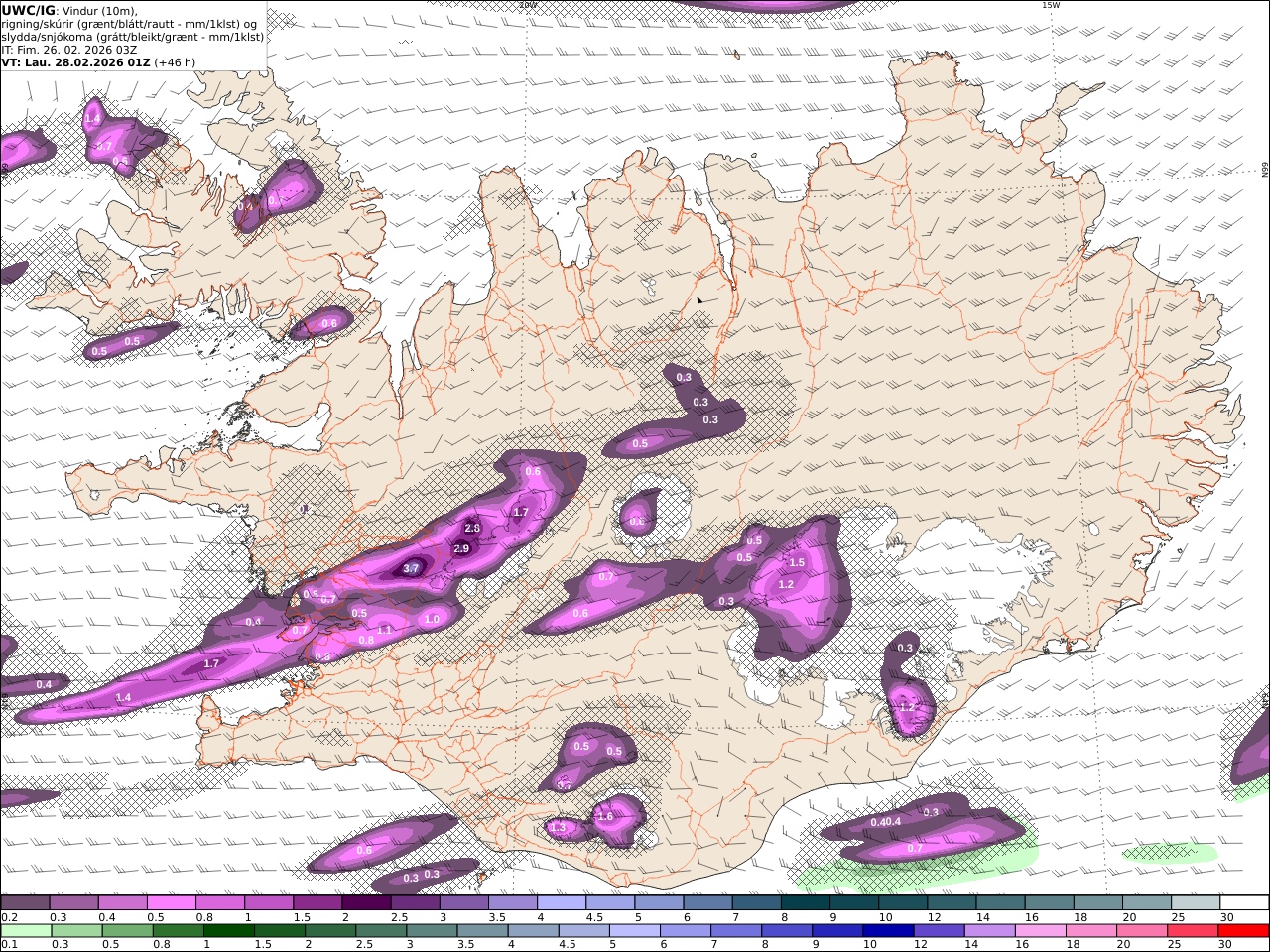Pick the top-row legend swatch starting at 14
Viewport: 1270px width, 952px height.
(x=1000, y=902)
